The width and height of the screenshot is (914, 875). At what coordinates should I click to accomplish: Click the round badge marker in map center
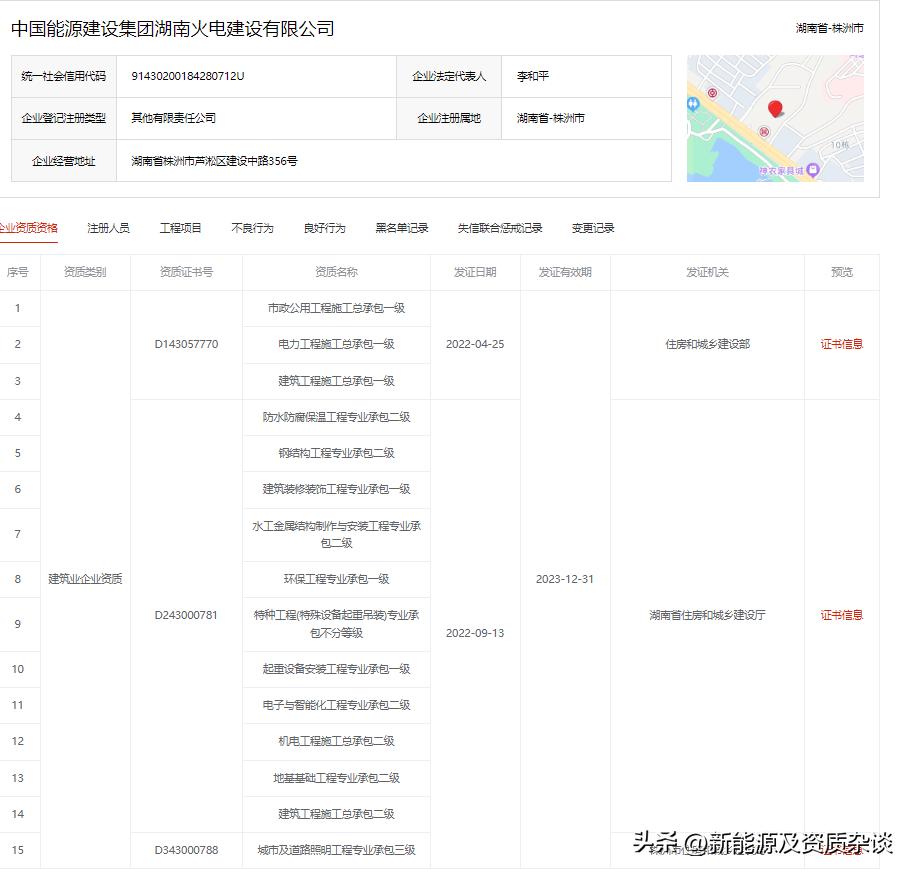764,132
